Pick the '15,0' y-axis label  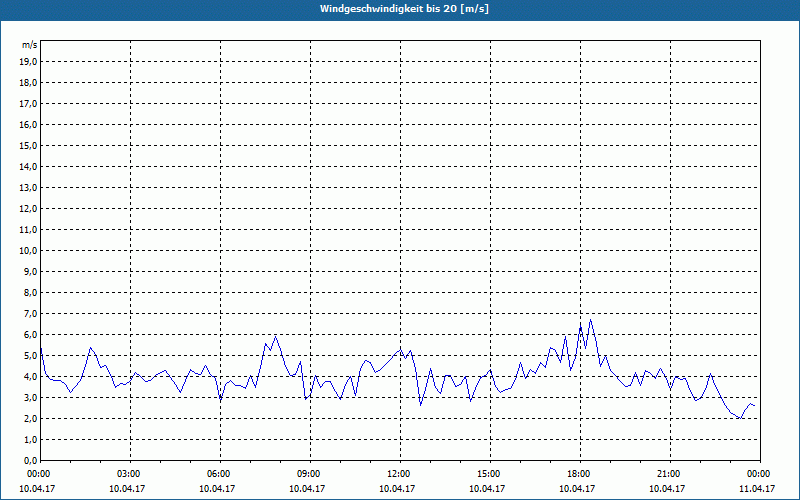(29, 145)
